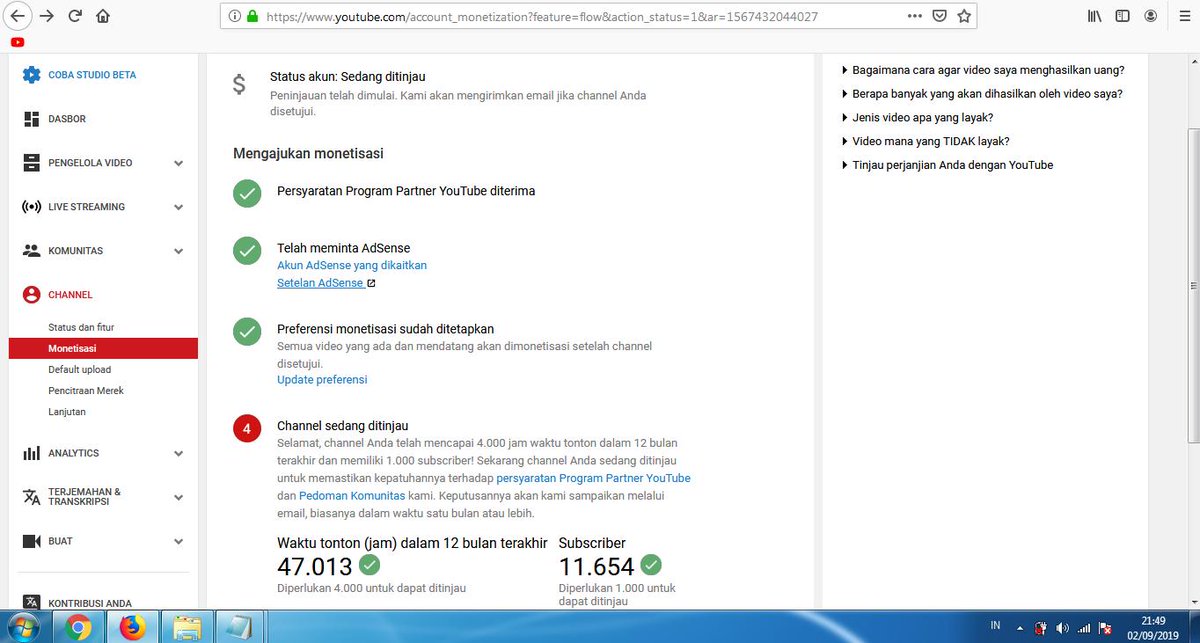This screenshot has width=1200, height=643.
Task: Open Default upload submenu item
Action: coord(79,370)
